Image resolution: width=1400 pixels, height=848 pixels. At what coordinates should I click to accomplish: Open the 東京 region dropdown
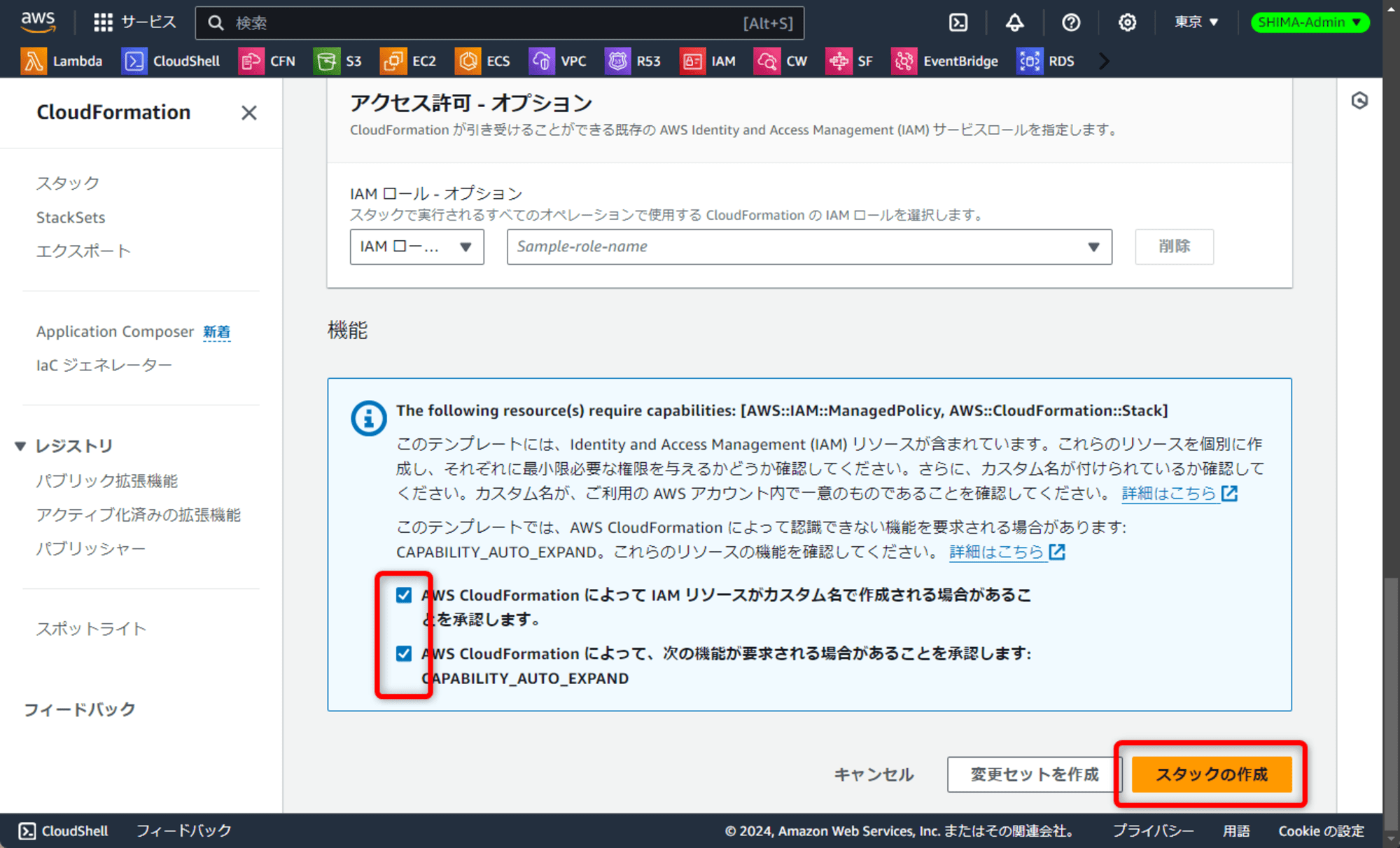pyautogui.click(x=1196, y=22)
